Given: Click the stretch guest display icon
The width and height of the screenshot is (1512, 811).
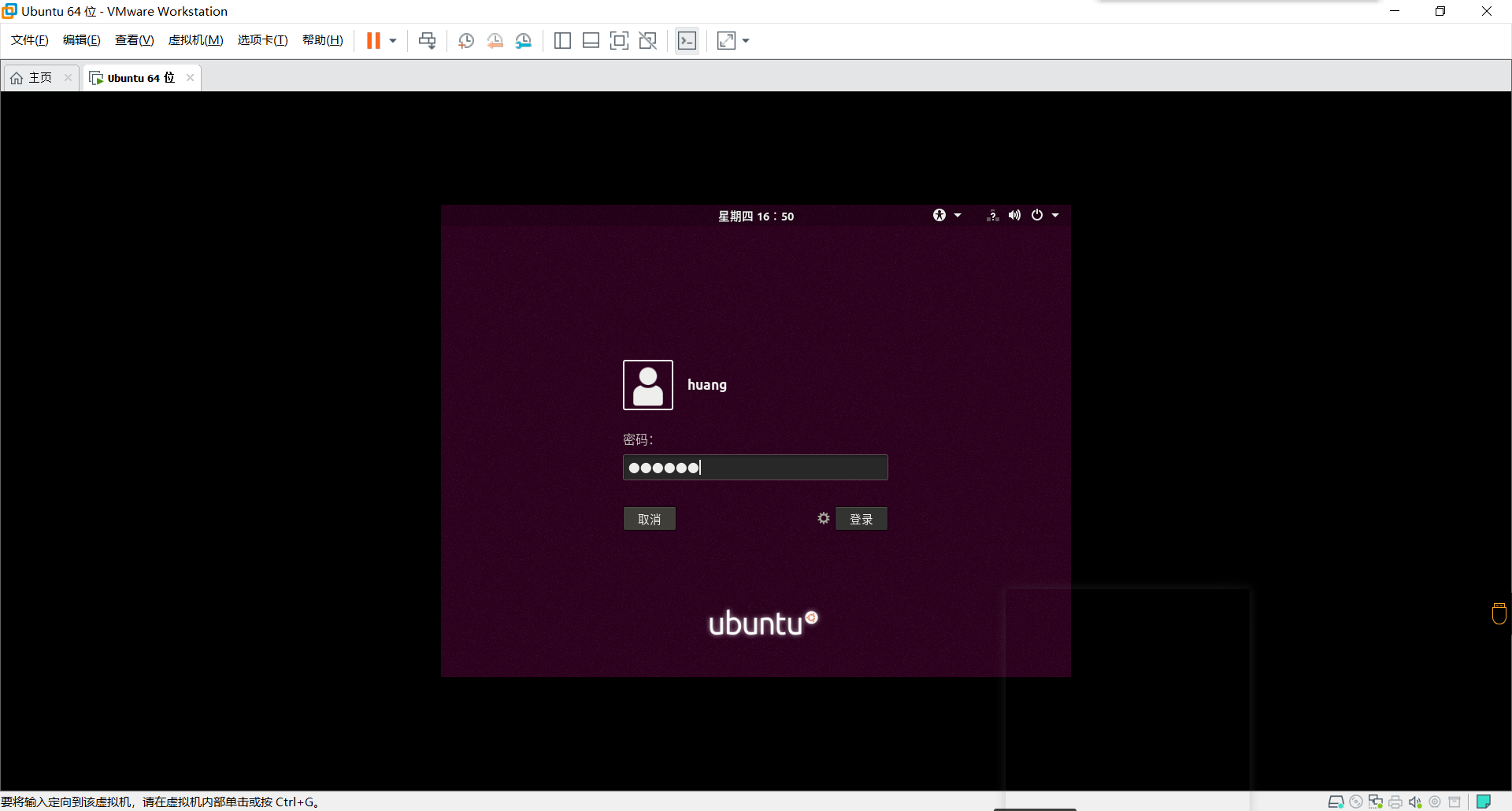Looking at the screenshot, I should click(x=726, y=41).
